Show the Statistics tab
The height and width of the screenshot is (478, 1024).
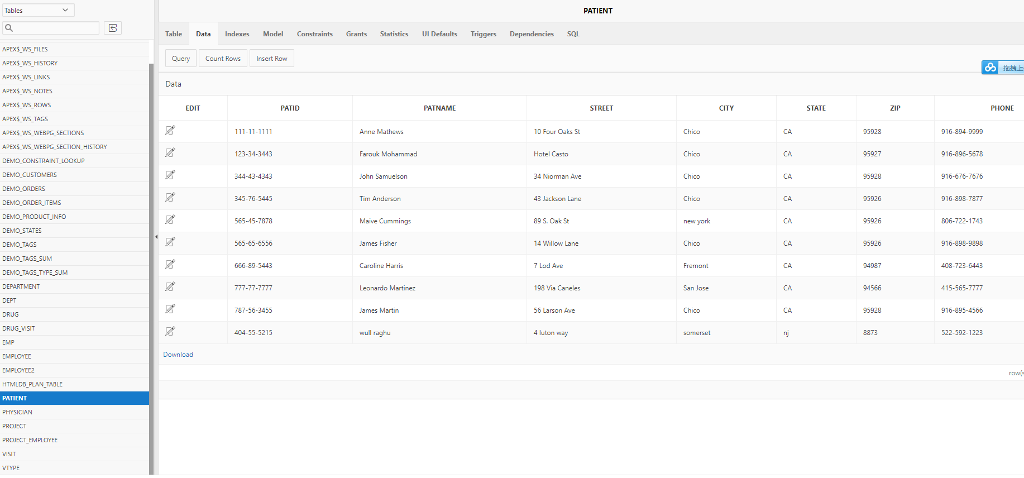click(394, 34)
